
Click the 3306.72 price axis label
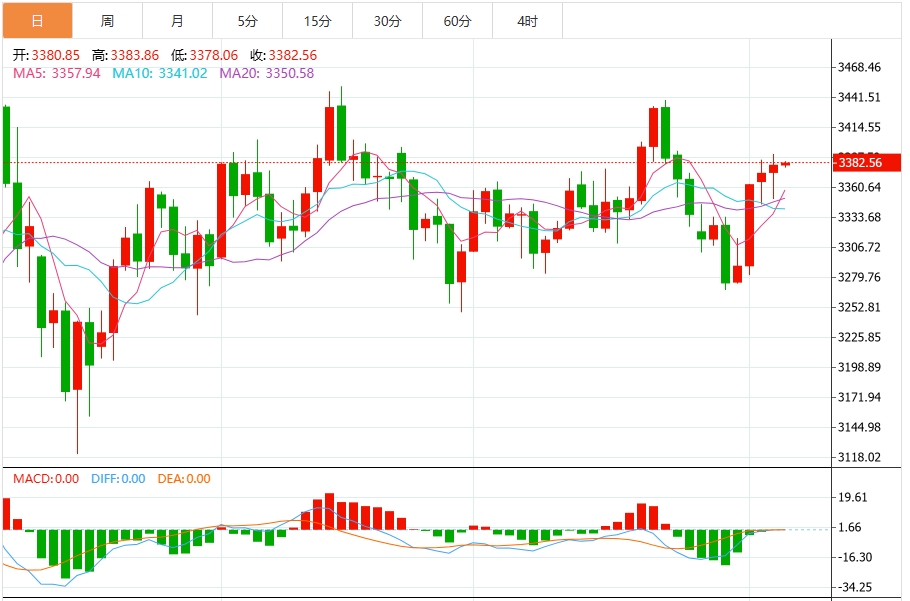click(x=859, y=247)
